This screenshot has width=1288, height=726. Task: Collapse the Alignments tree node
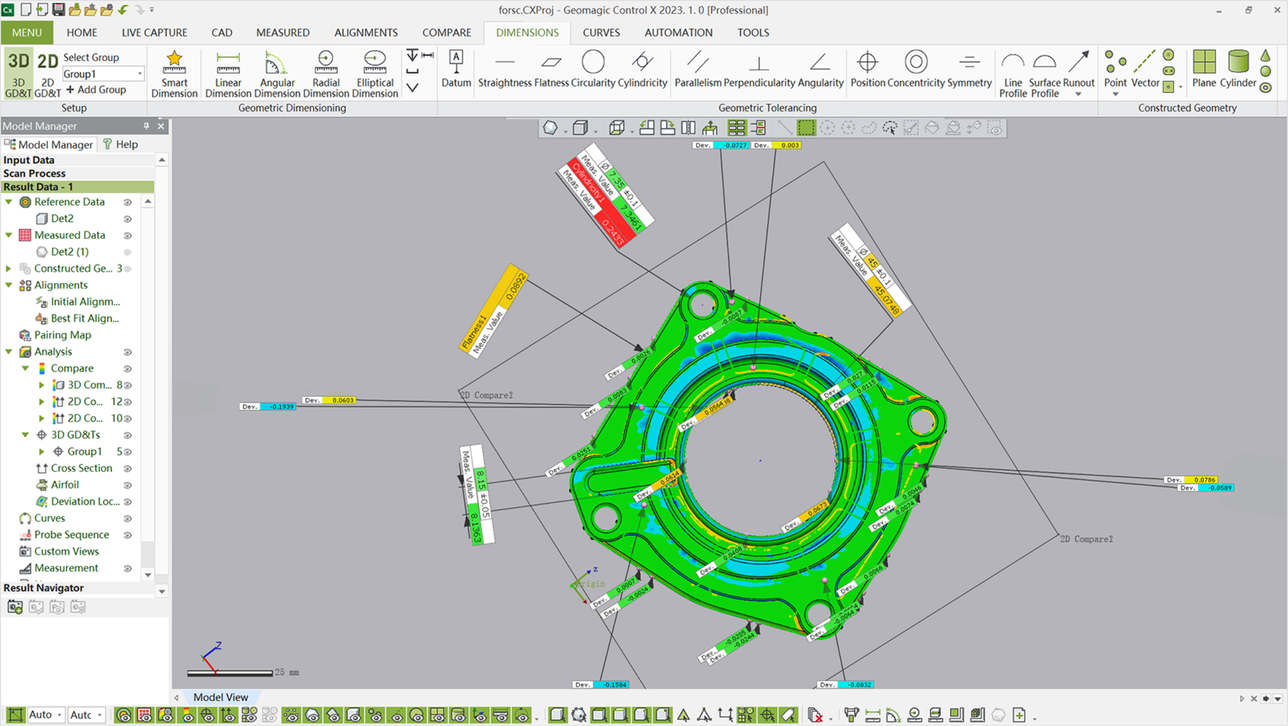(9, 285)
